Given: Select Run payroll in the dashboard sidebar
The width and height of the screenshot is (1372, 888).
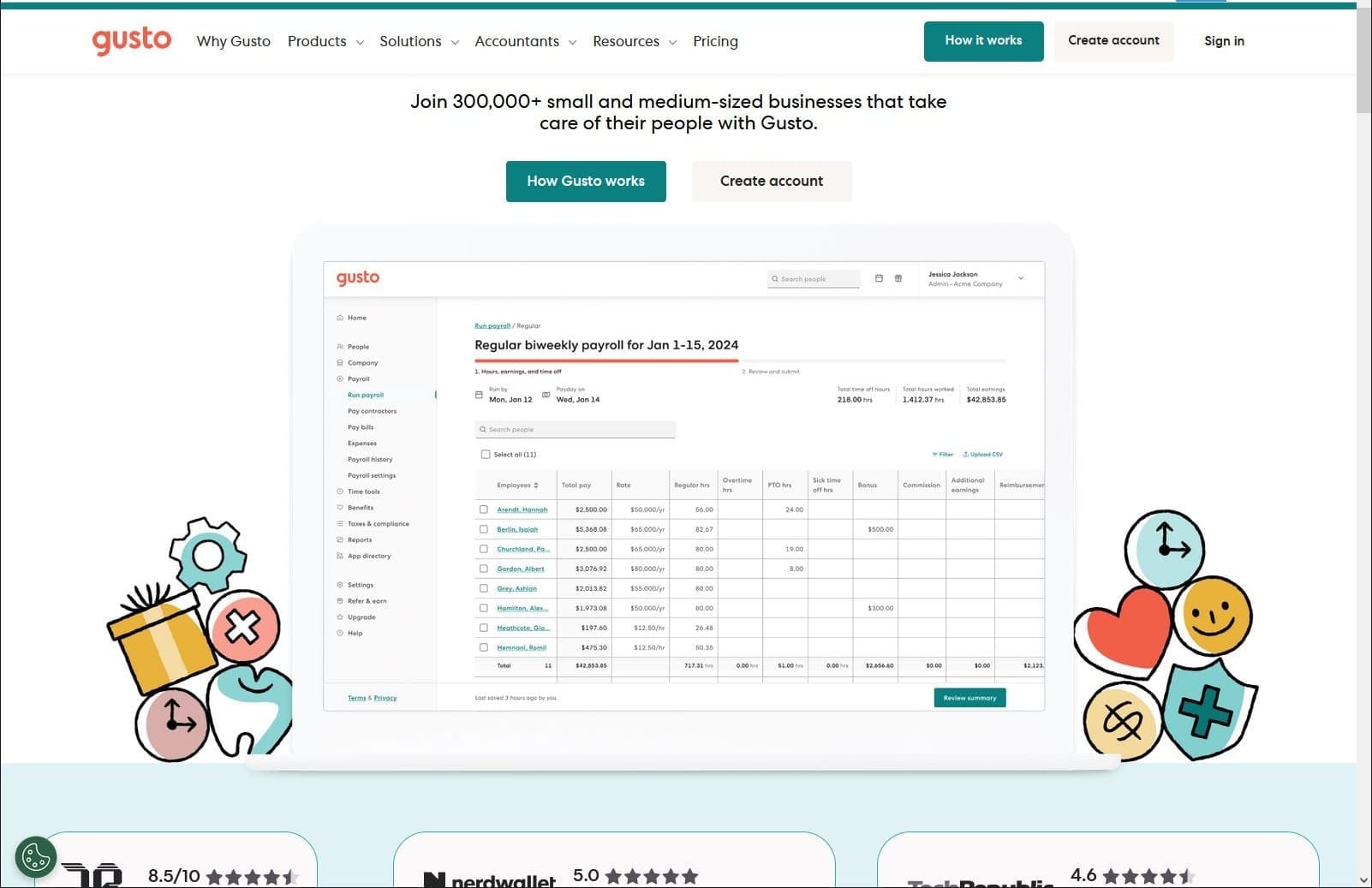Looking at the screenshot, I should pos(366,395).
